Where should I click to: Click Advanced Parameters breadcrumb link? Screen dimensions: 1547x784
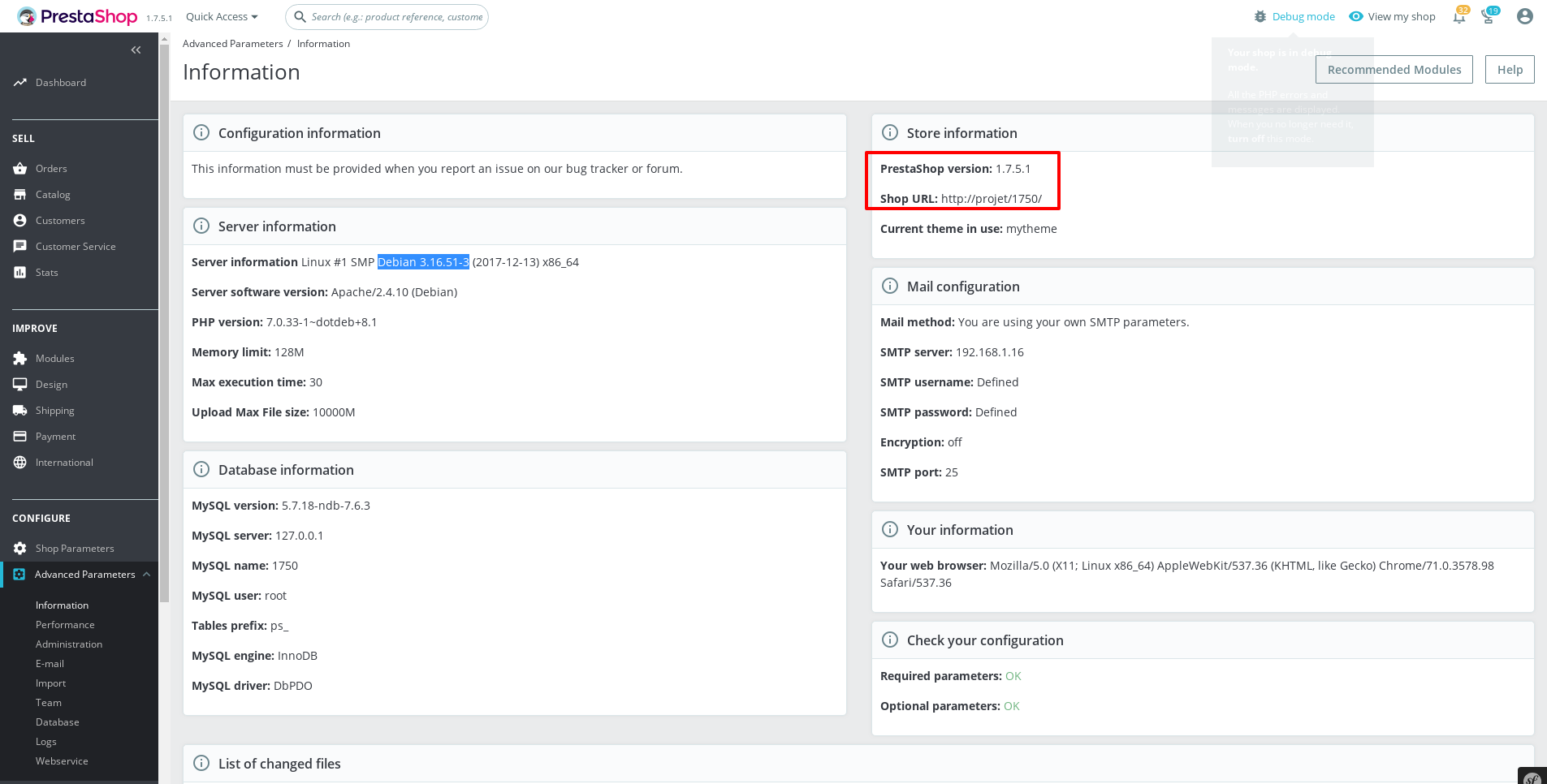point(233,44)
